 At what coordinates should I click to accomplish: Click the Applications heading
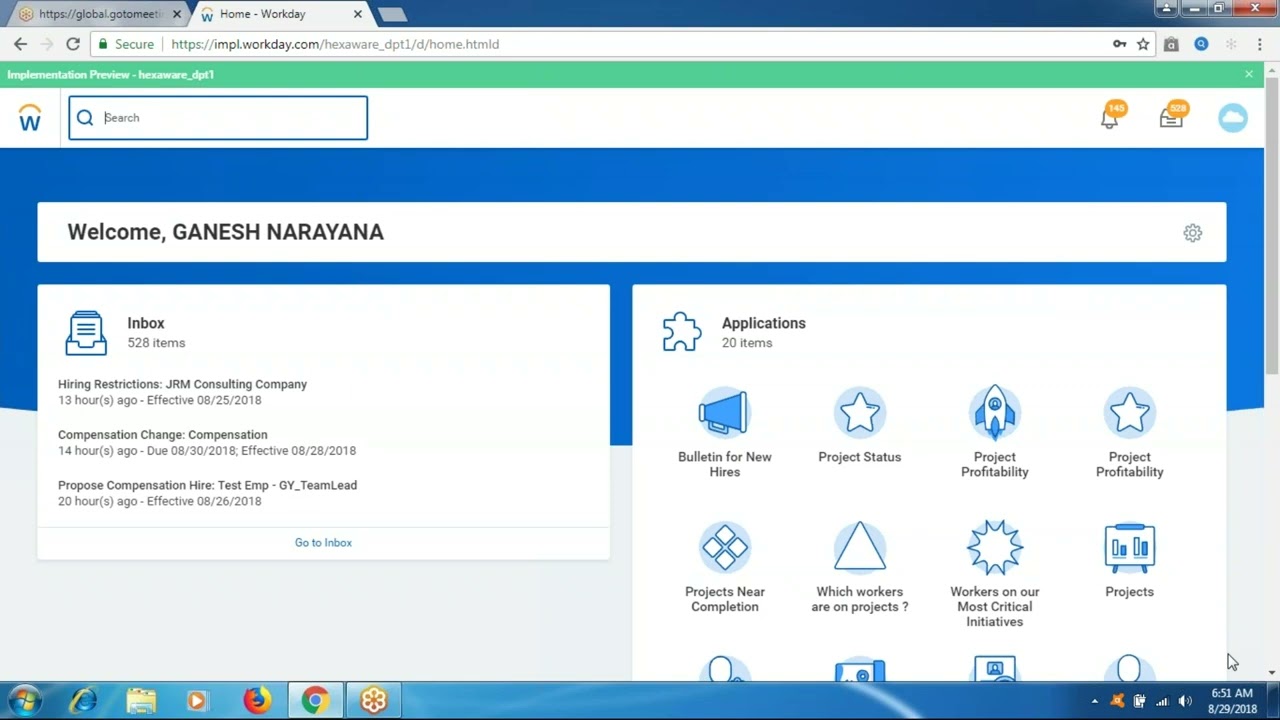coord(764,323)
